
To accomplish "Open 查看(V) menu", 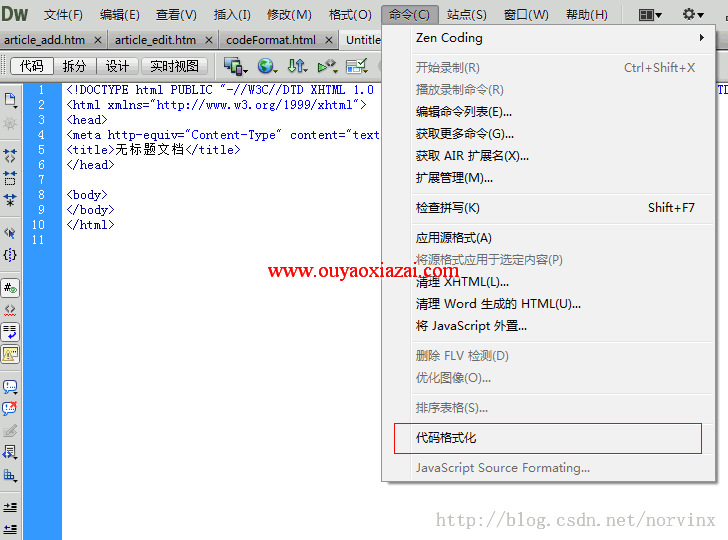I will click(x=176, y=15).
